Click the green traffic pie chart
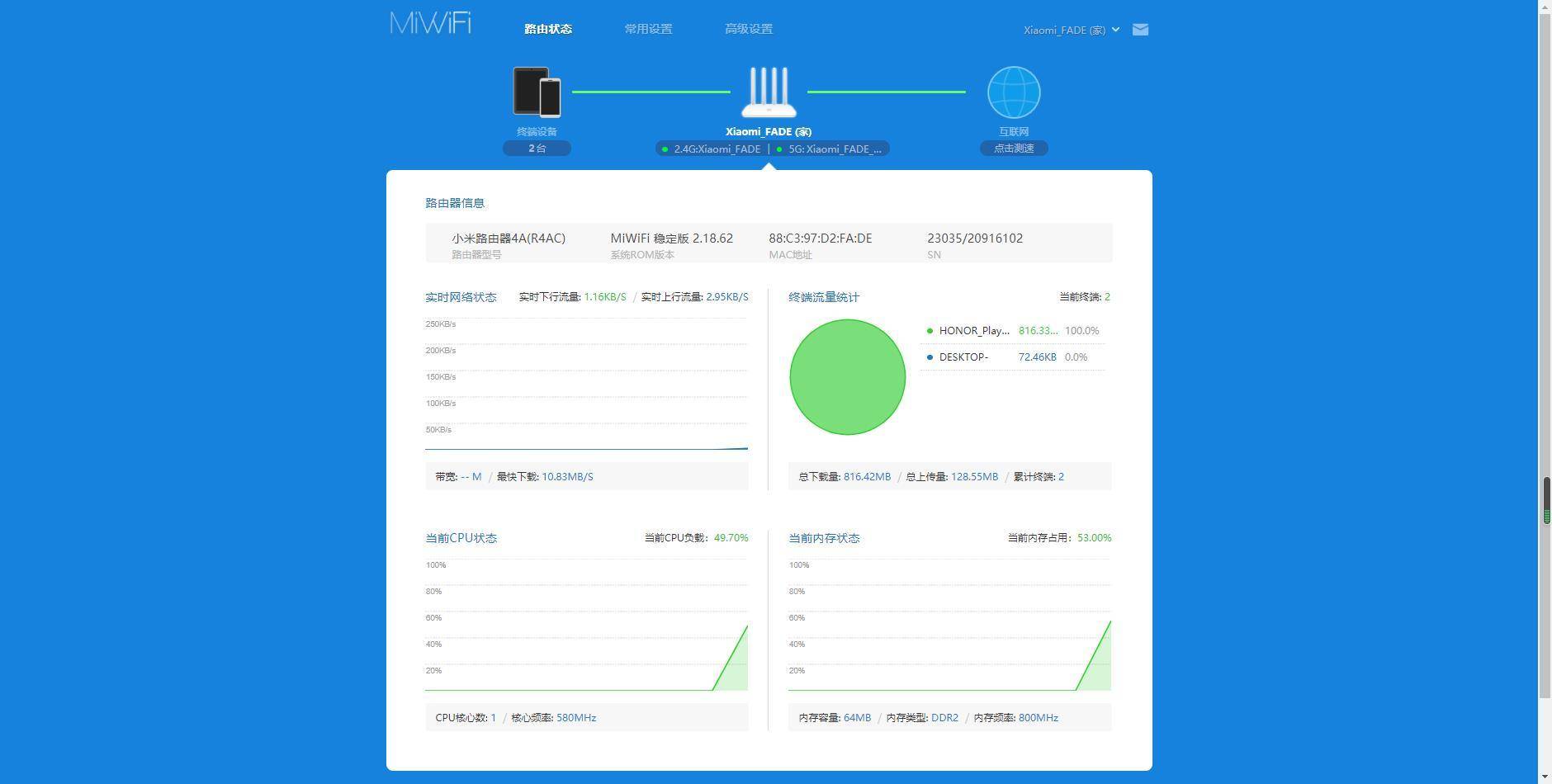This screenshot has width=1552, height=784. [x=847, y=377]
